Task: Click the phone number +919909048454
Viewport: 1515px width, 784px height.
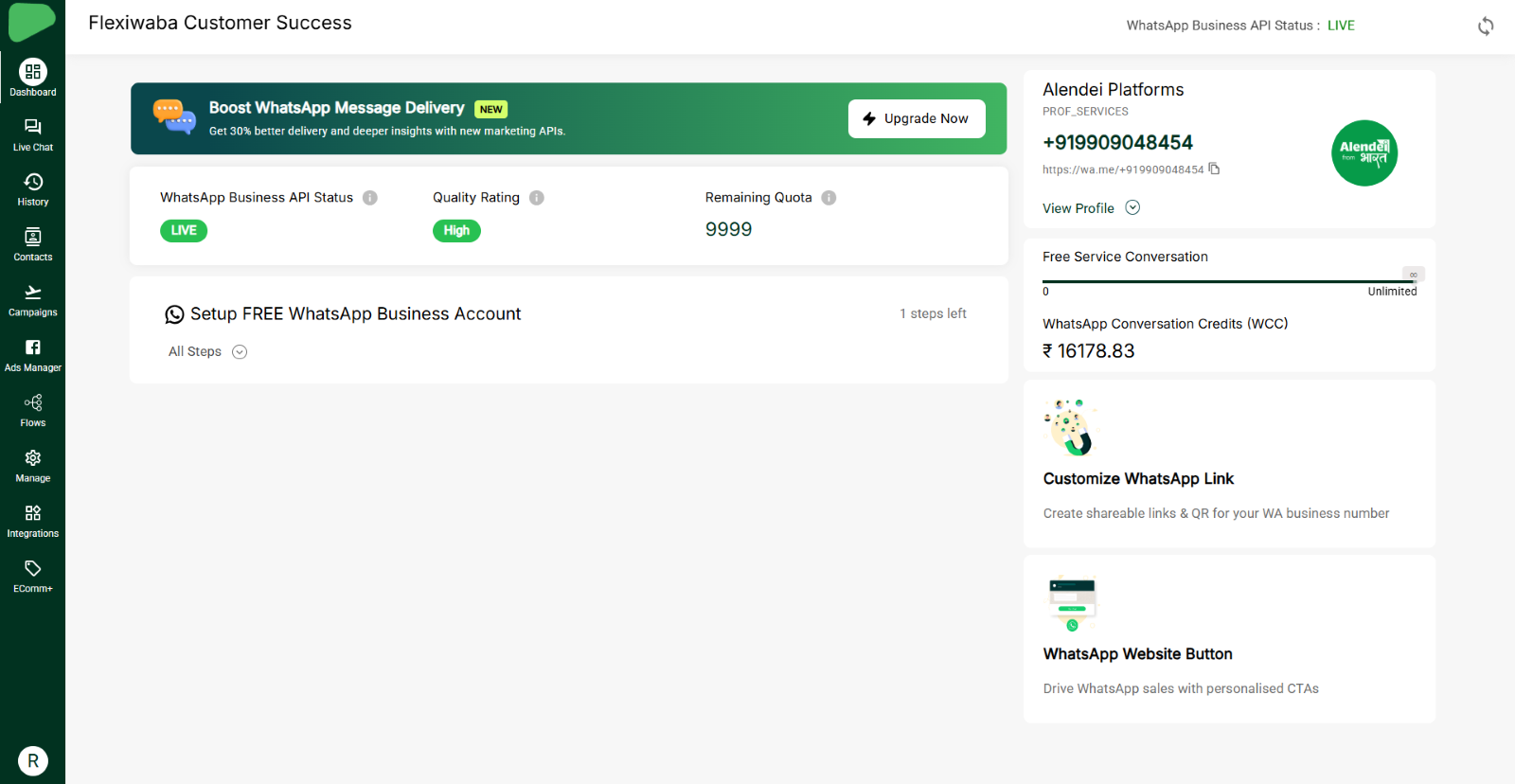Action: coord(1117,142)
